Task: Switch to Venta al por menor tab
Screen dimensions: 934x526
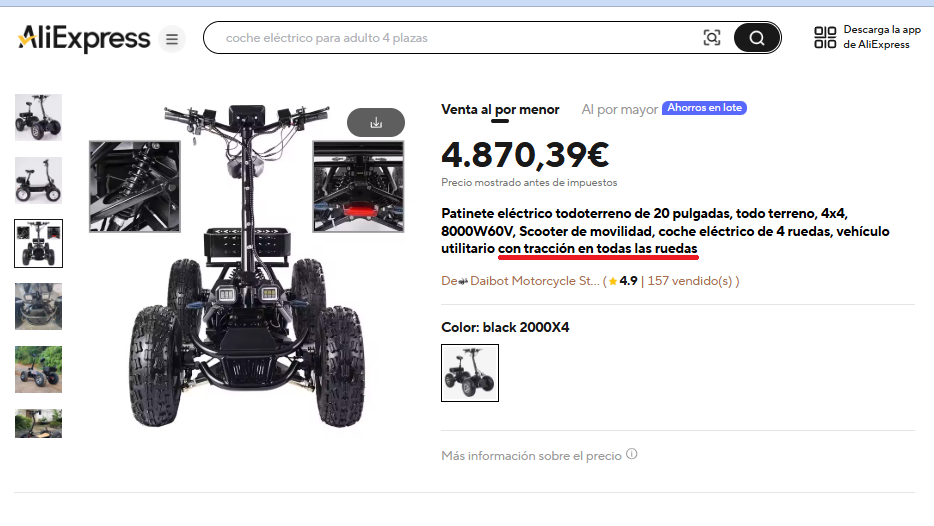Action: pyautogui.click(x=500, y=110)
